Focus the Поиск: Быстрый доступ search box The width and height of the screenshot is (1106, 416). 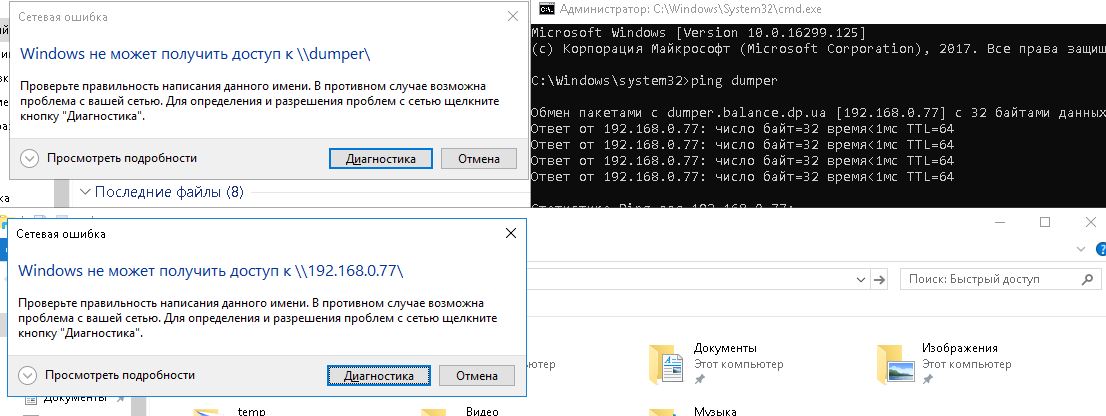click(1000, 279)
